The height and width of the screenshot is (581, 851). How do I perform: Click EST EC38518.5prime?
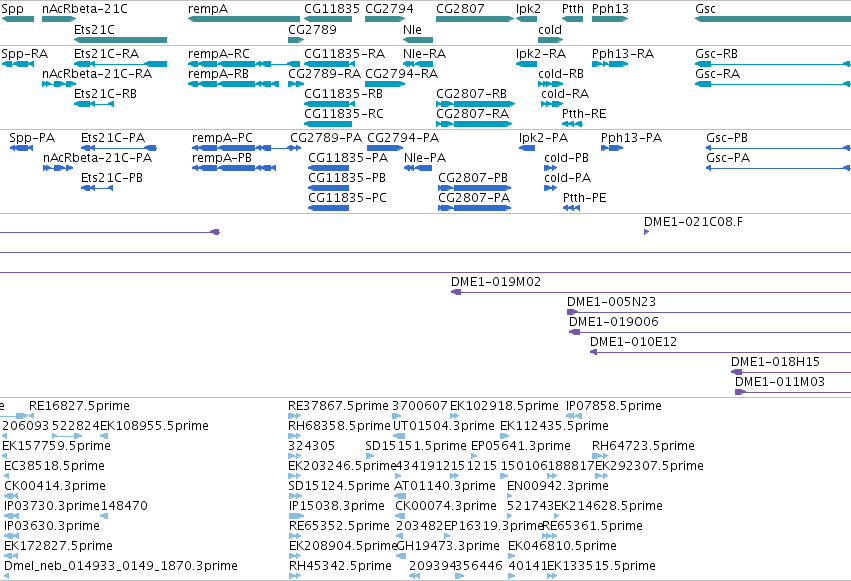(x=7, y=476)
